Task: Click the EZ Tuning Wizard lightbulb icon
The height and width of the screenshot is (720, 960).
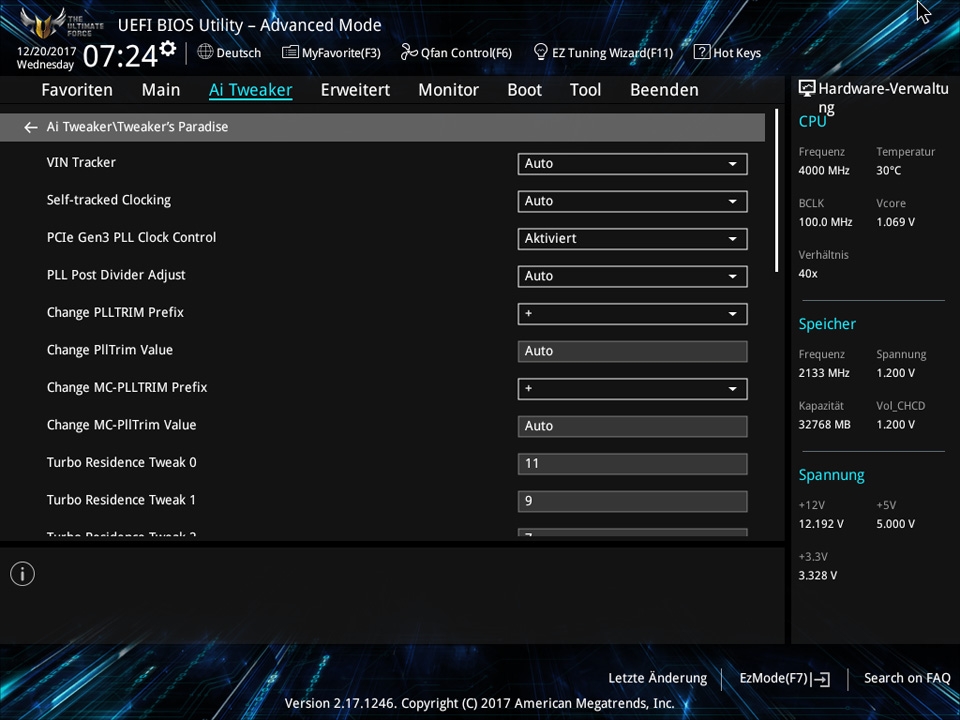Action: click(x=540, y=52)
